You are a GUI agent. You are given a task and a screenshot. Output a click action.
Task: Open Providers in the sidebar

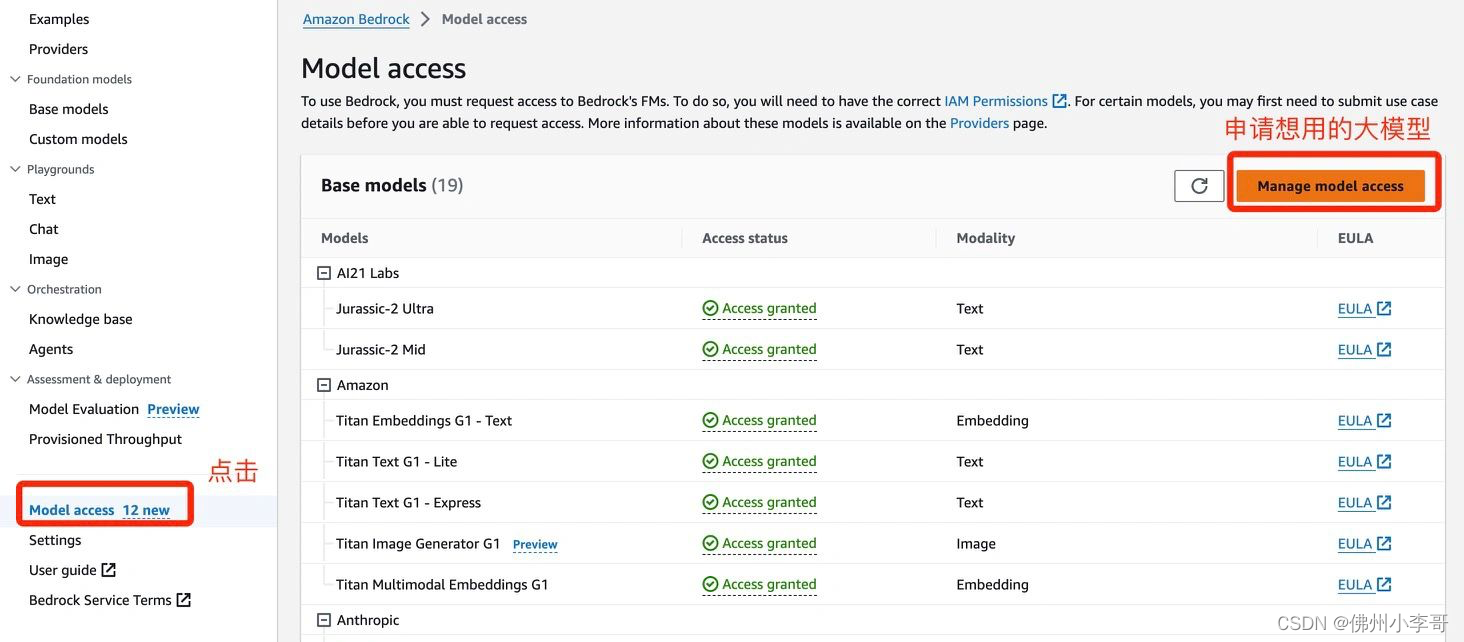click(x=58, y=49)
